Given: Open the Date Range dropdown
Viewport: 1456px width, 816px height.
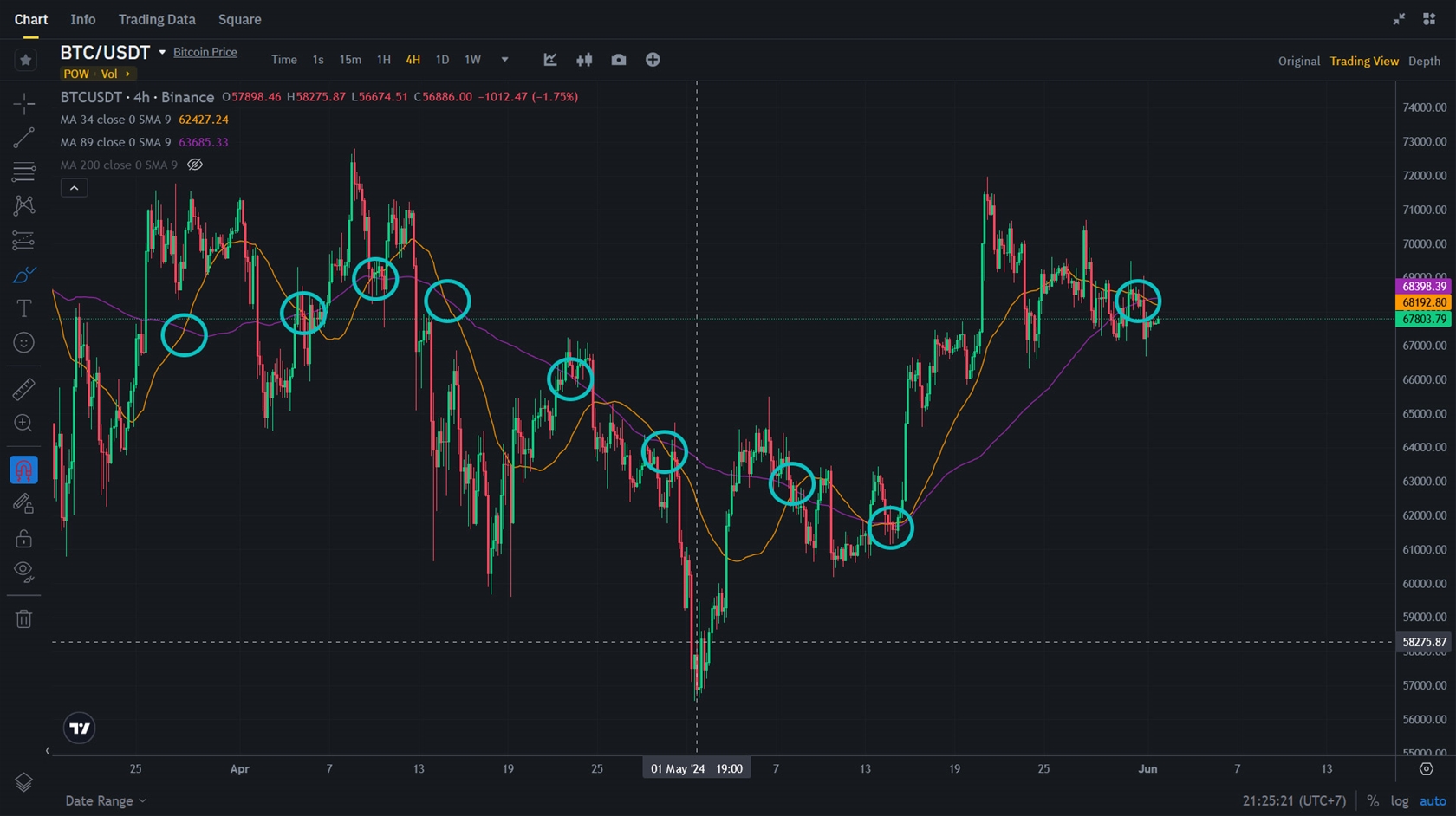Looking at the screenshot, I should tap(106, 801).
